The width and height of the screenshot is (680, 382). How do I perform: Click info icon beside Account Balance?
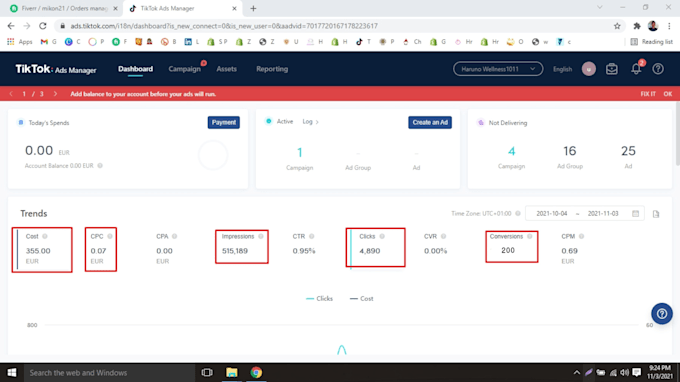click(x=100, y=166)
